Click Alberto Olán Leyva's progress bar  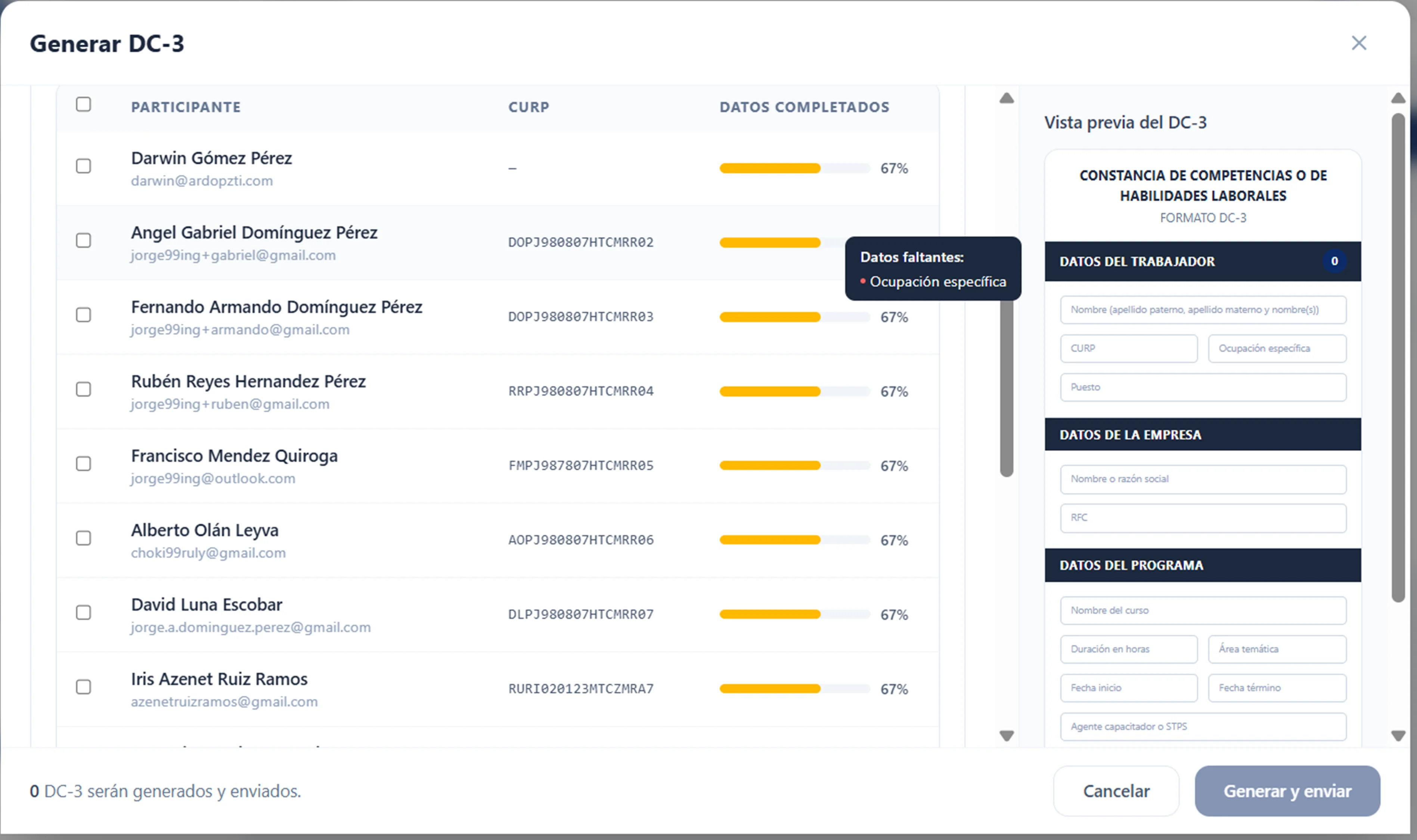(795, 540)
